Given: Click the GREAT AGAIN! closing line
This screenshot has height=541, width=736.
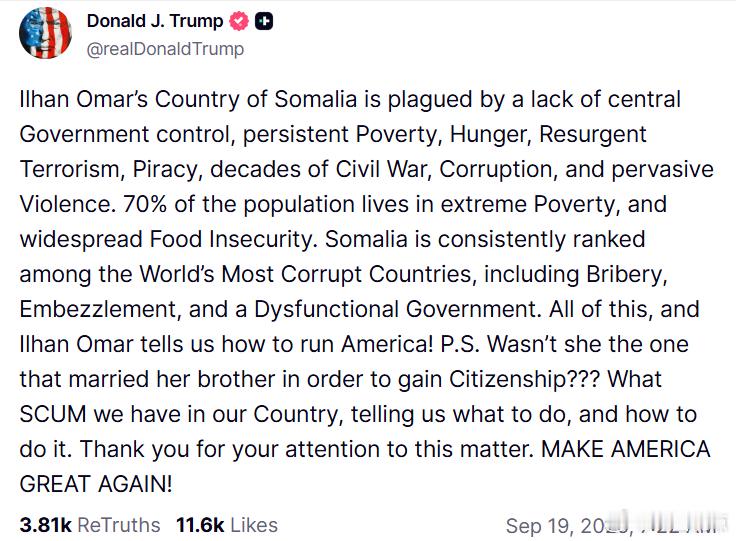Looking at the screenshot, I should coord(96,484).
